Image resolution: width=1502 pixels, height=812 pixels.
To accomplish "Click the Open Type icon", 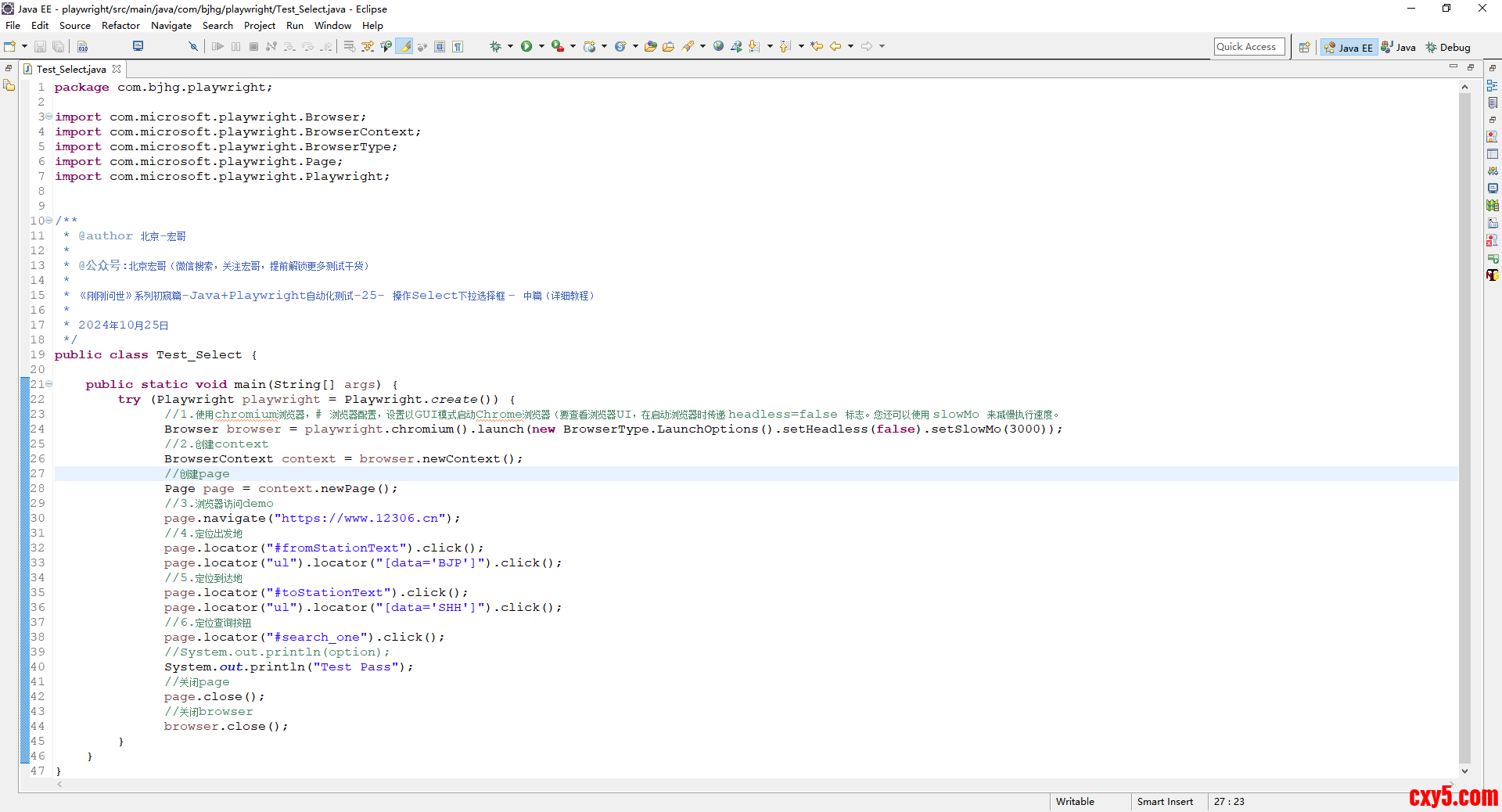I will 650,47.
